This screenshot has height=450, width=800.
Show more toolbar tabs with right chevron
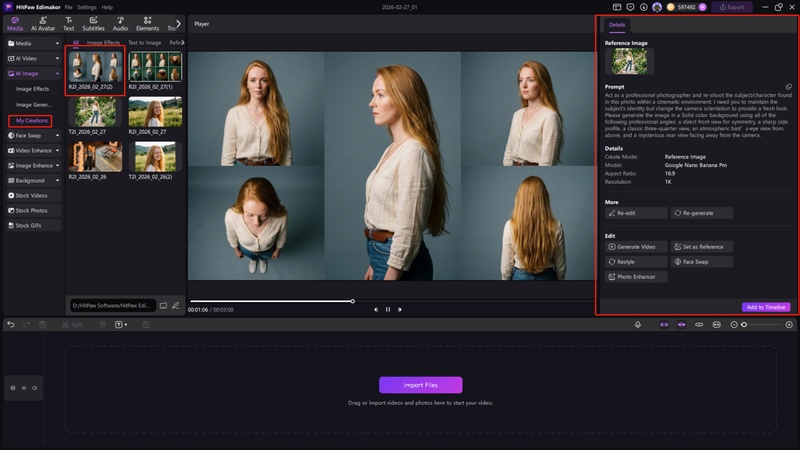coord(179,23)
